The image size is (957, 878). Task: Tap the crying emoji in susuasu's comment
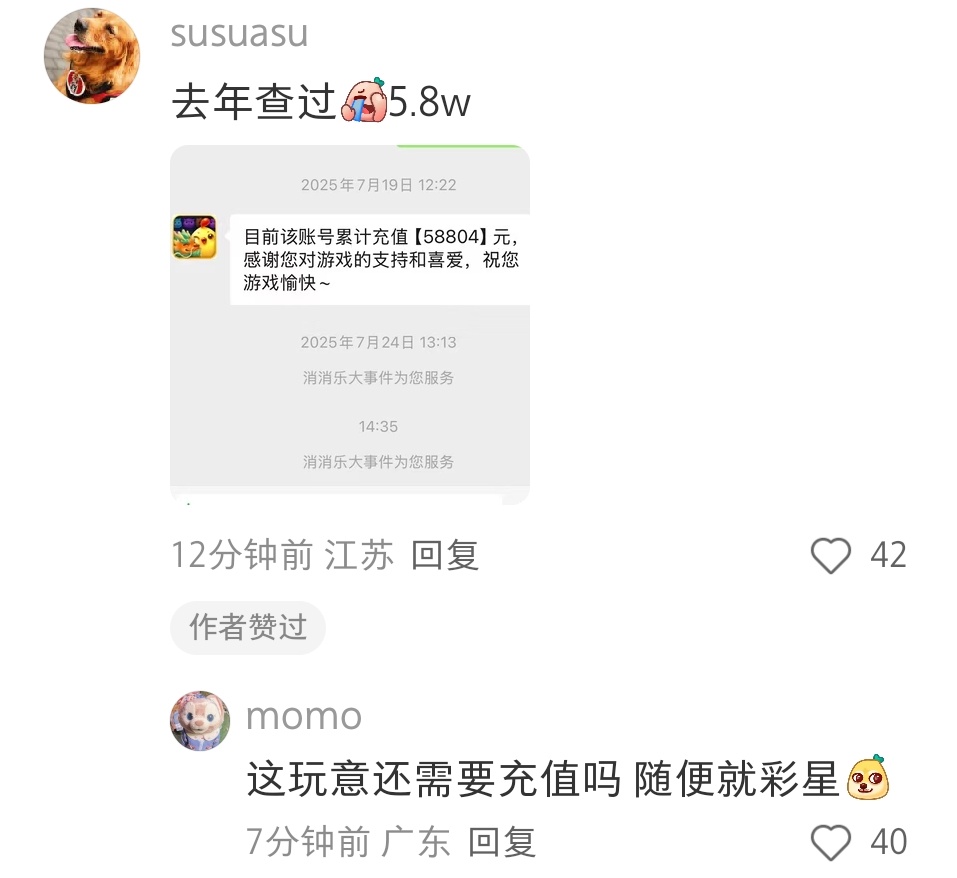[364, 99]
